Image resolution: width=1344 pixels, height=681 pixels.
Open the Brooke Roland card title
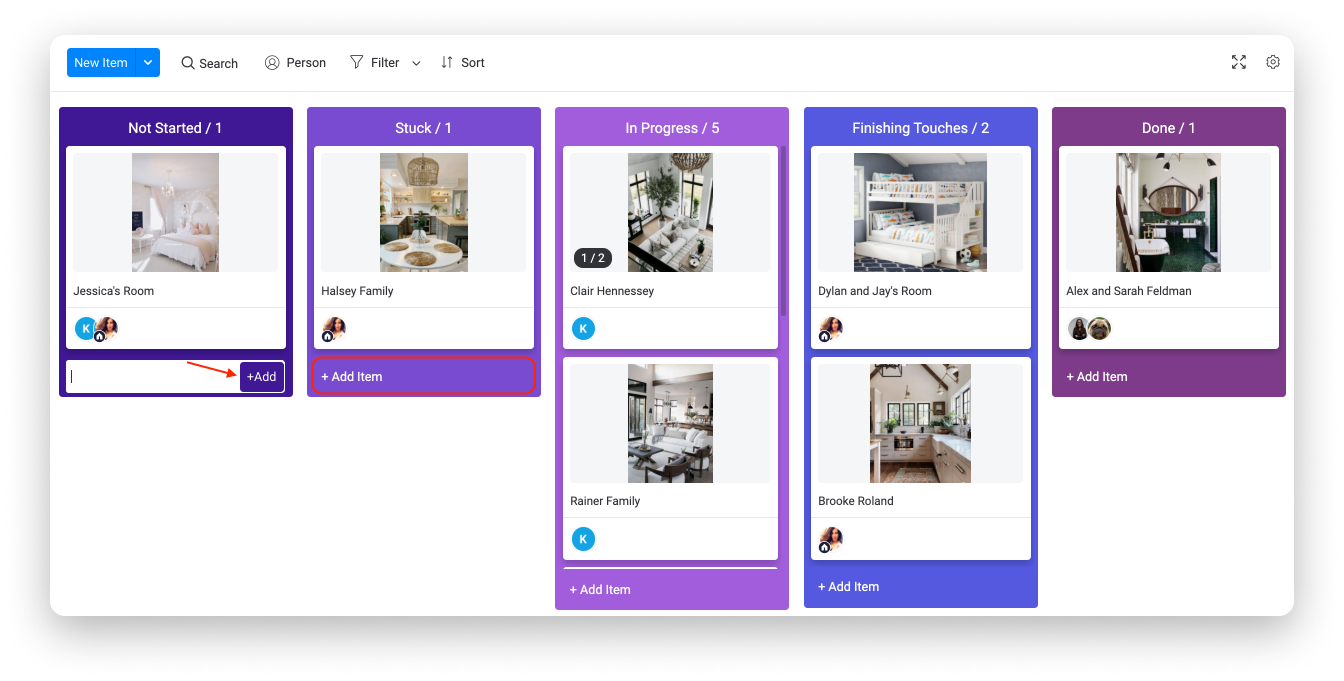click(856, 501)
